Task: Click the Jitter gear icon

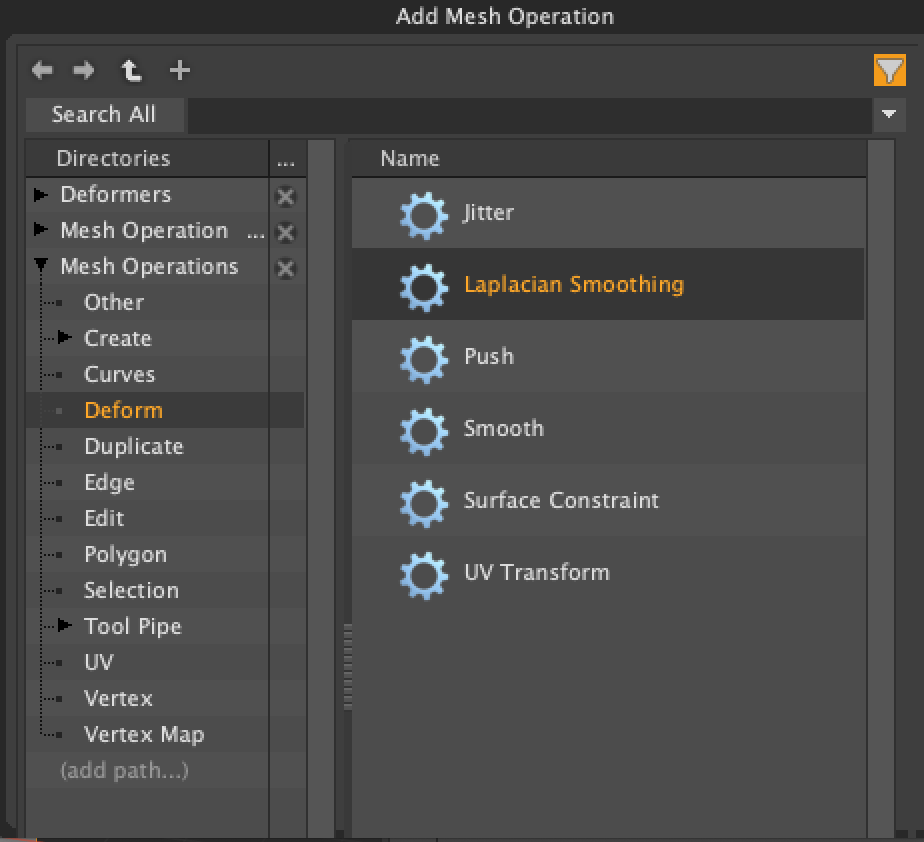Action: pos(423,213)
